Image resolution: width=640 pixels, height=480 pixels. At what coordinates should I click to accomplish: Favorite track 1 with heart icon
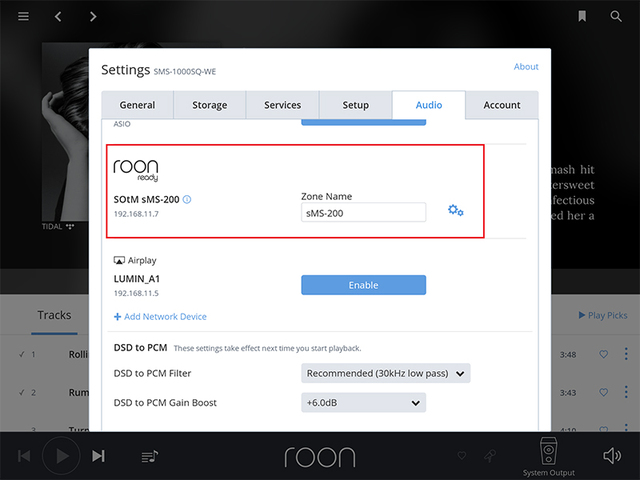pos(604,354)
